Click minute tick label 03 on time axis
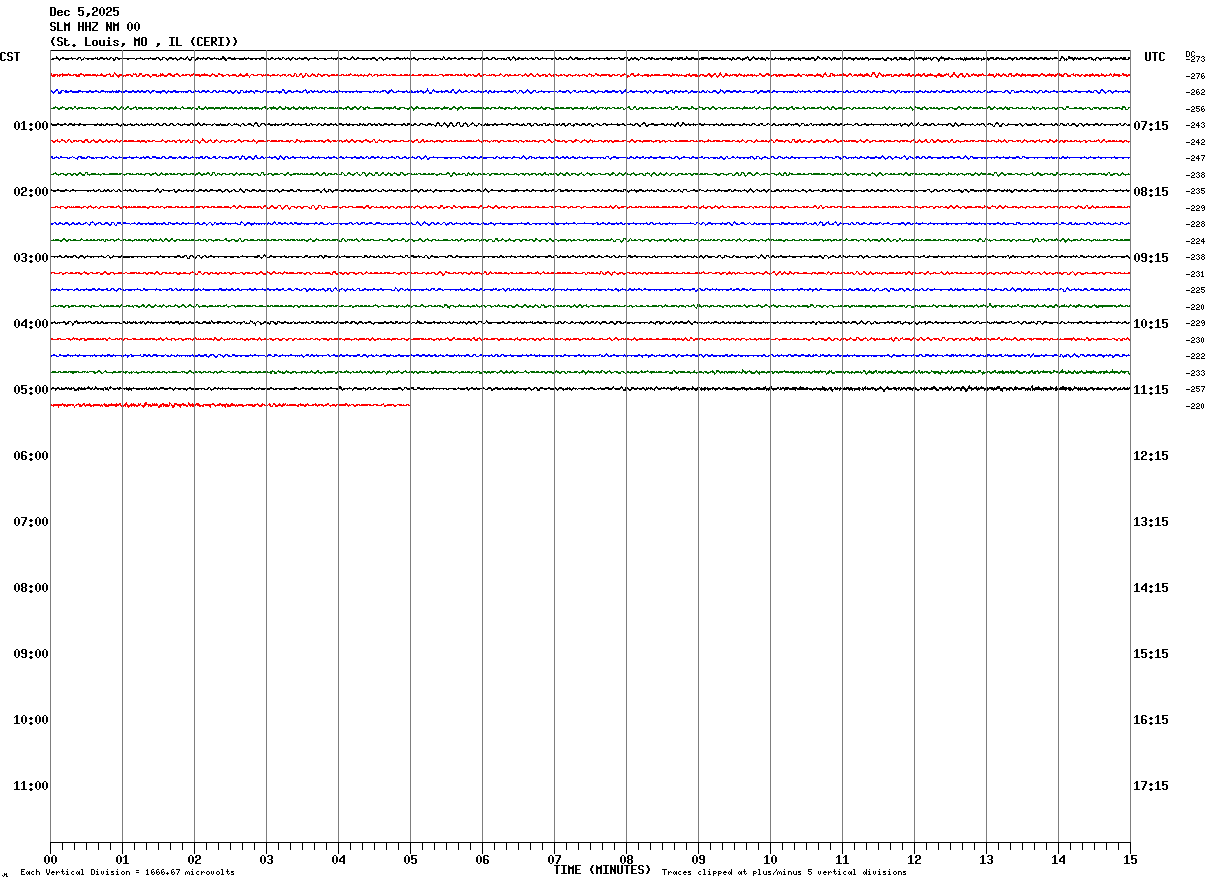Screen dimensions: 1210x886 266,860
